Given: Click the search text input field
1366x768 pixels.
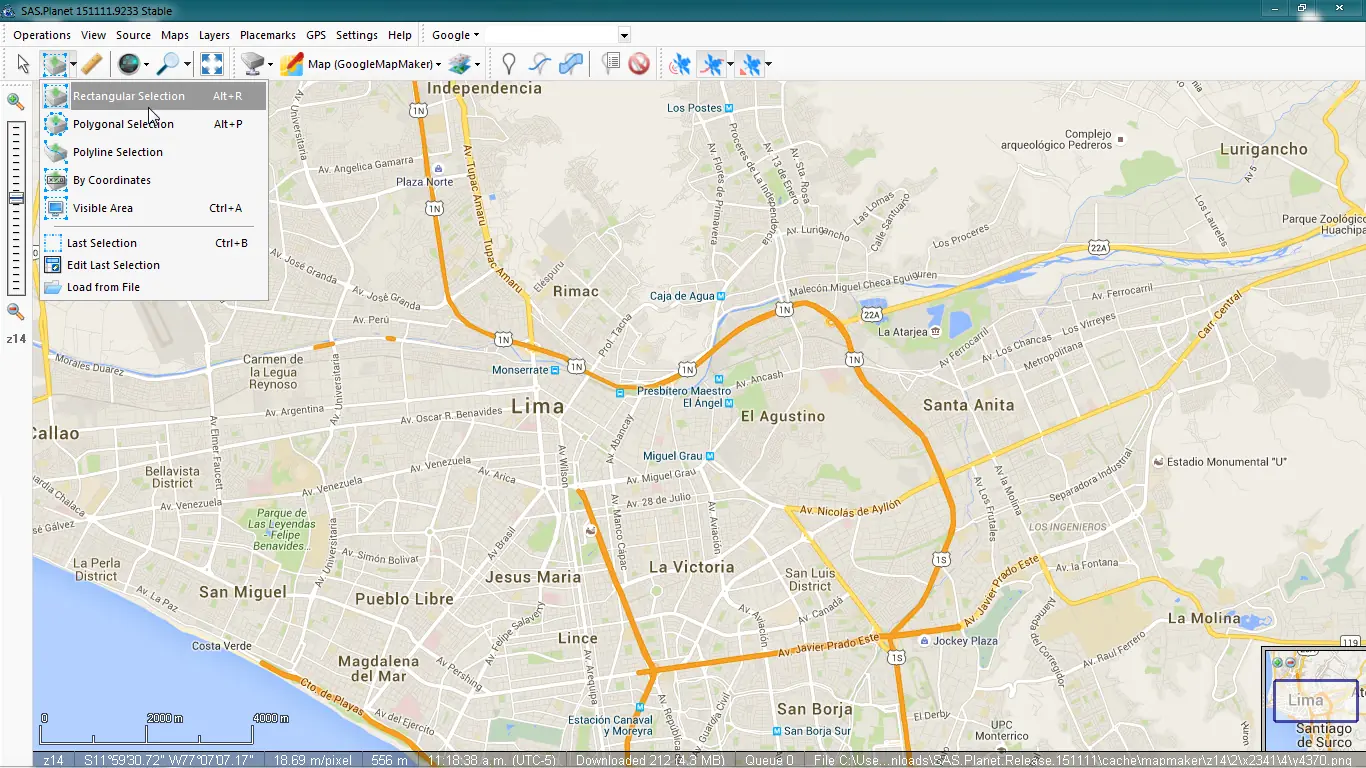Looking at the screenshot, I should (551, 35).
